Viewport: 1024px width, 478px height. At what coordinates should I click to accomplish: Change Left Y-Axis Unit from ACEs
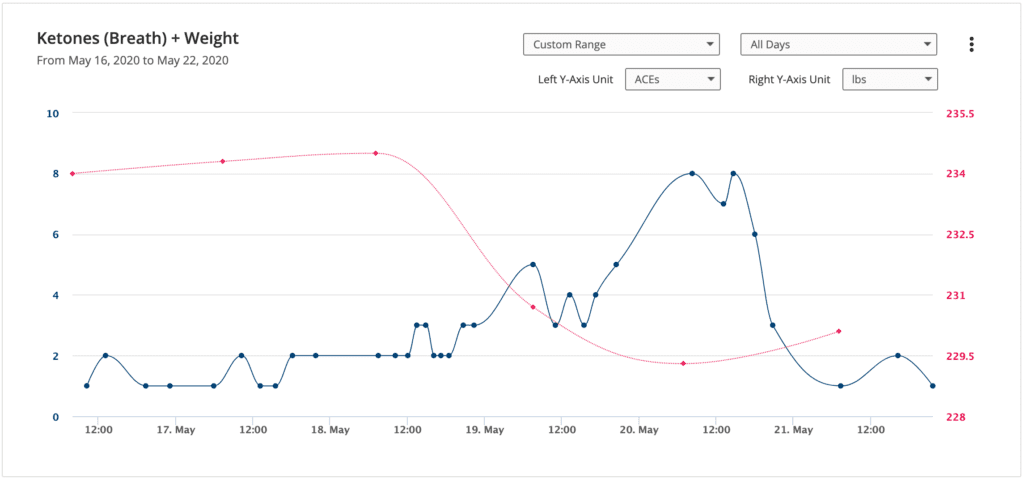click(672, 79)
